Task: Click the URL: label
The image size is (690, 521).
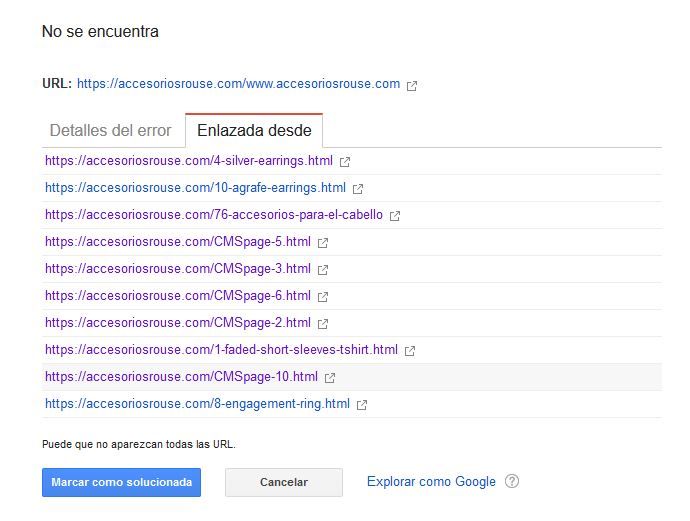Action: pos(57,84)
